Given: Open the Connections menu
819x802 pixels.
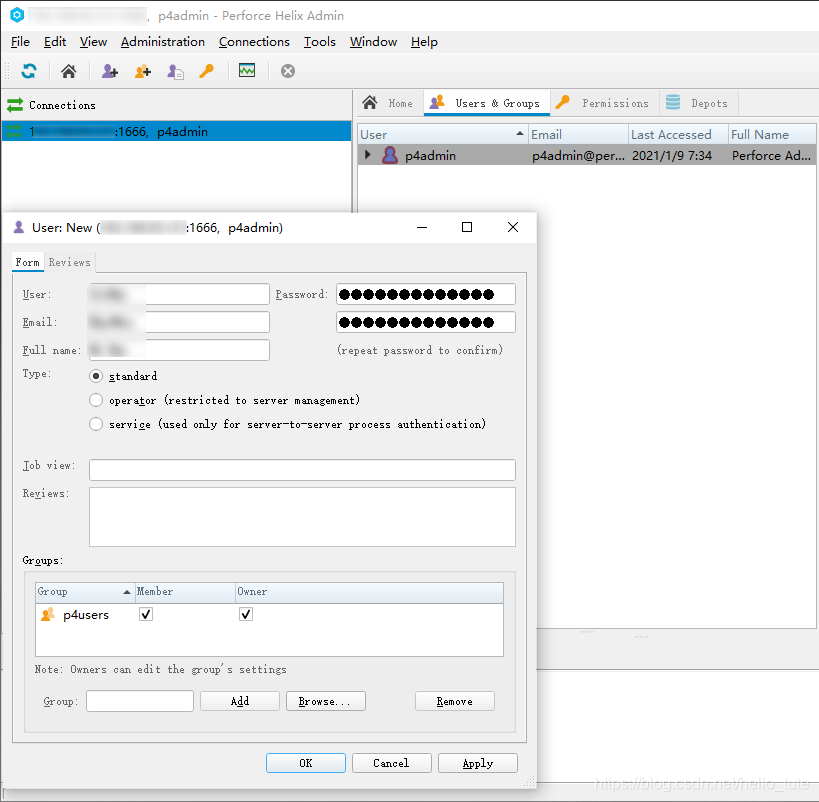Looking at the screenshot, I should coord(254,42).
